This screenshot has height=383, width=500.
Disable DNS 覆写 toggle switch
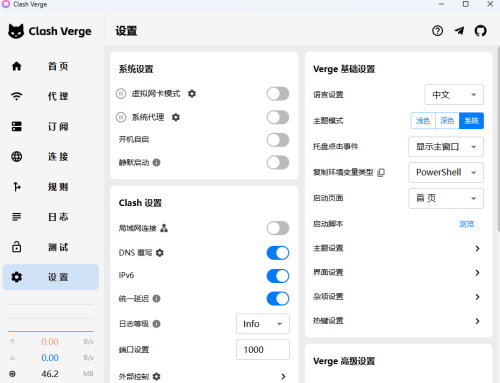[278, 253]
